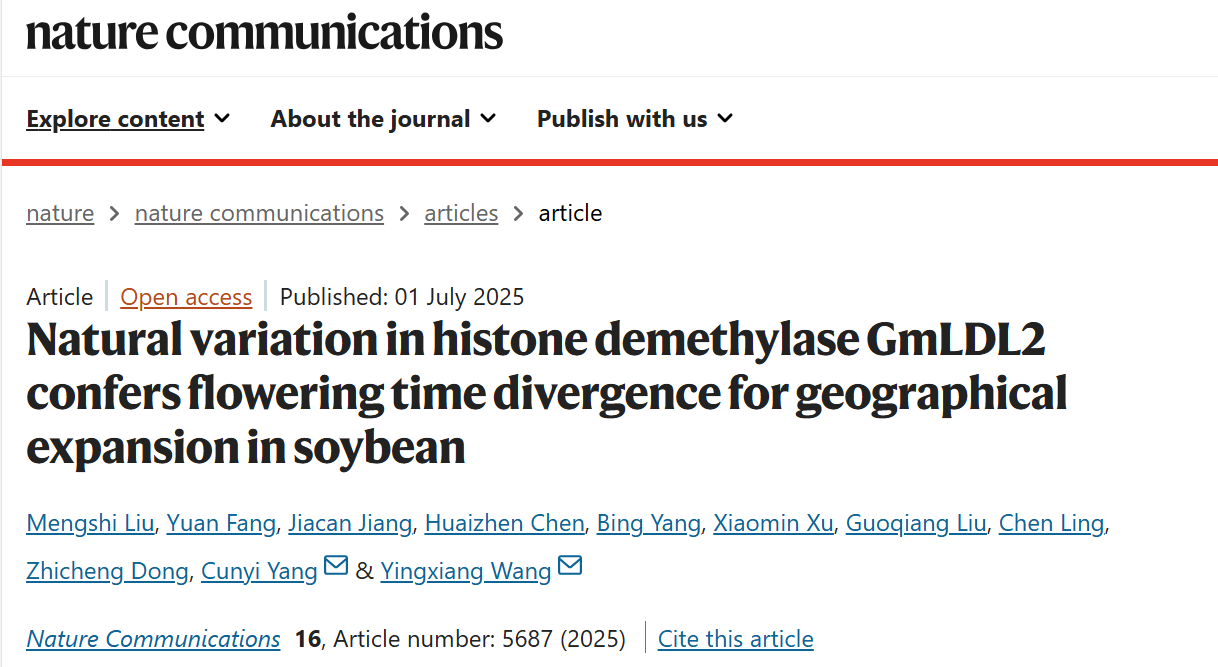Open the italic Nature Communications journal link
The image size is (1218, 667).
tap(153, 639)
